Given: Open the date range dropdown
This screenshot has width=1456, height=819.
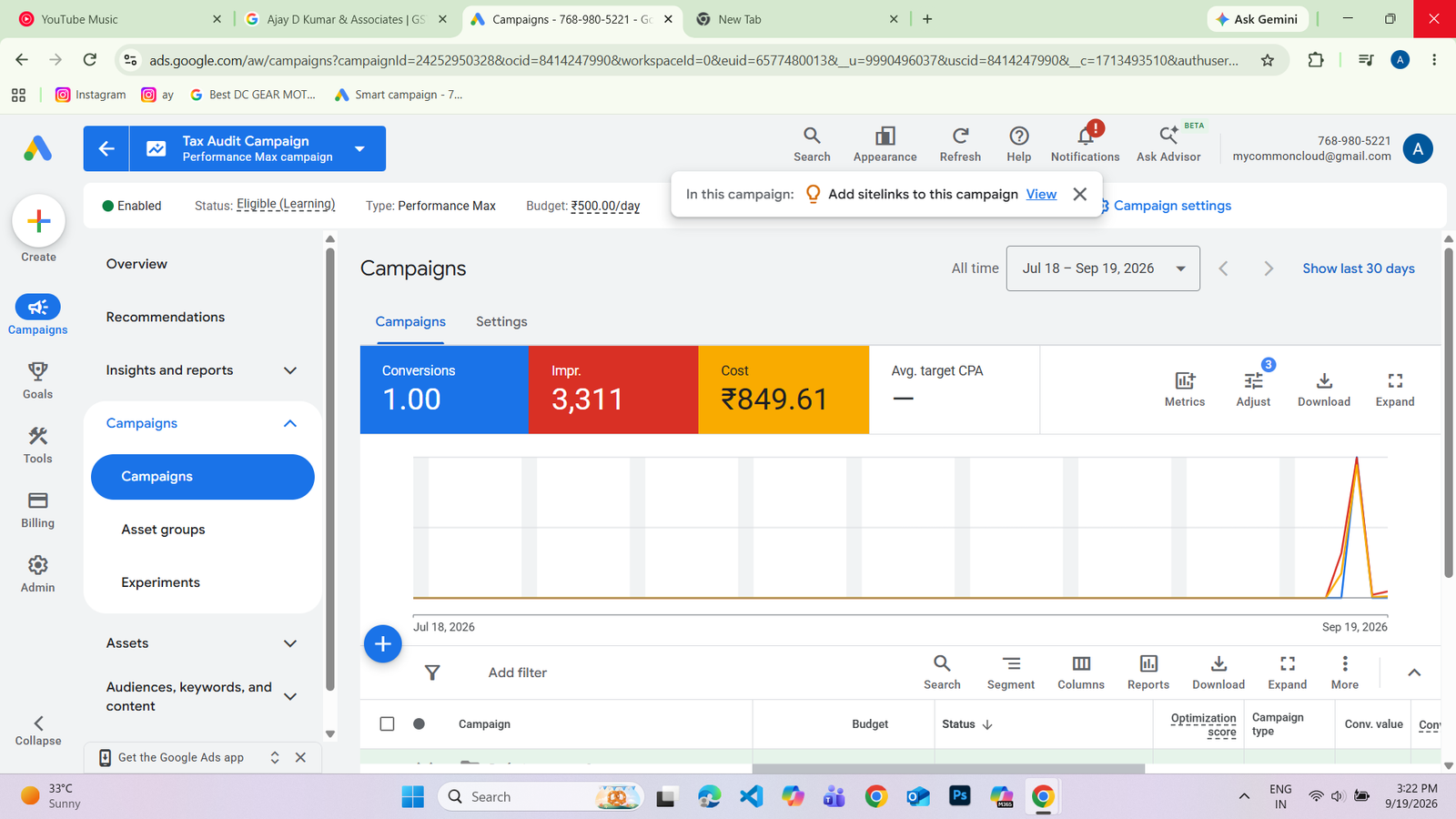Looking at the screenshot, I should pos(1103,268).
